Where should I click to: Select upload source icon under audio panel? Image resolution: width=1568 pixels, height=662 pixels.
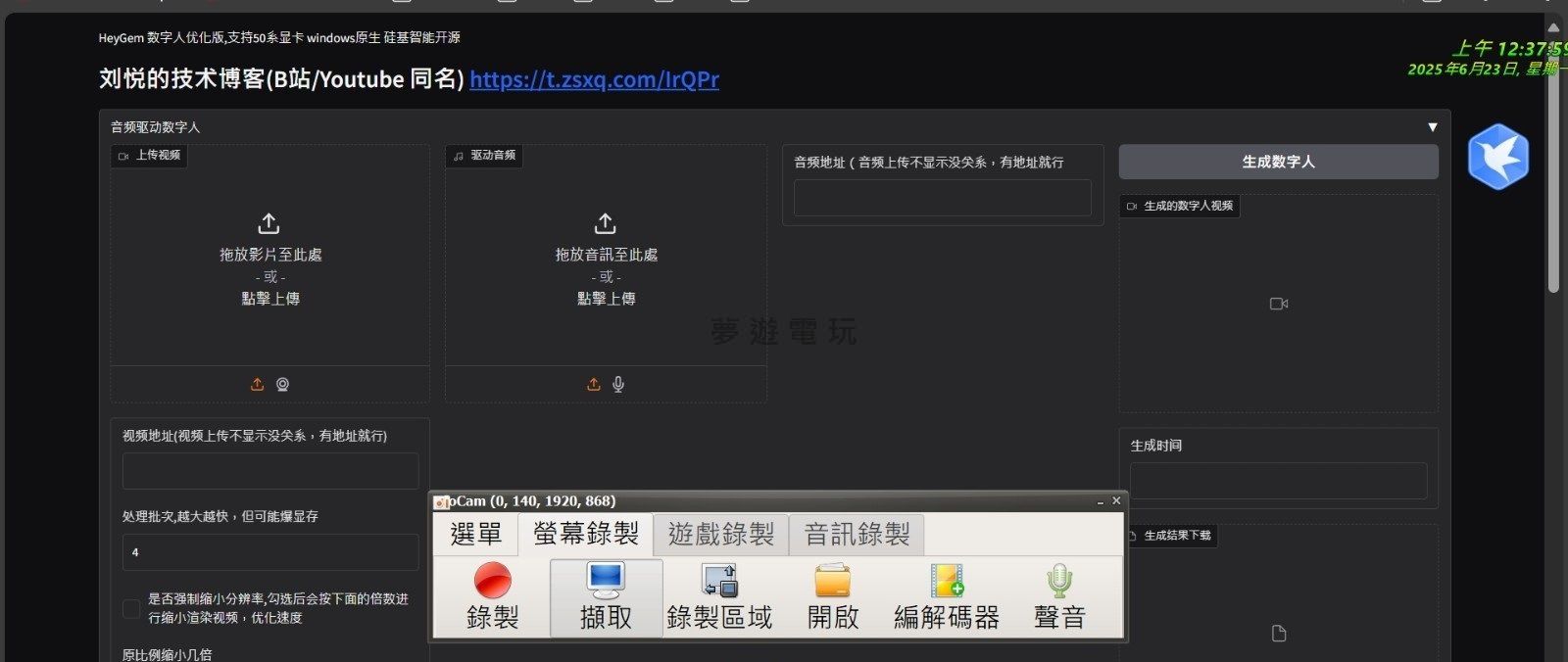[x=593, y=385]
